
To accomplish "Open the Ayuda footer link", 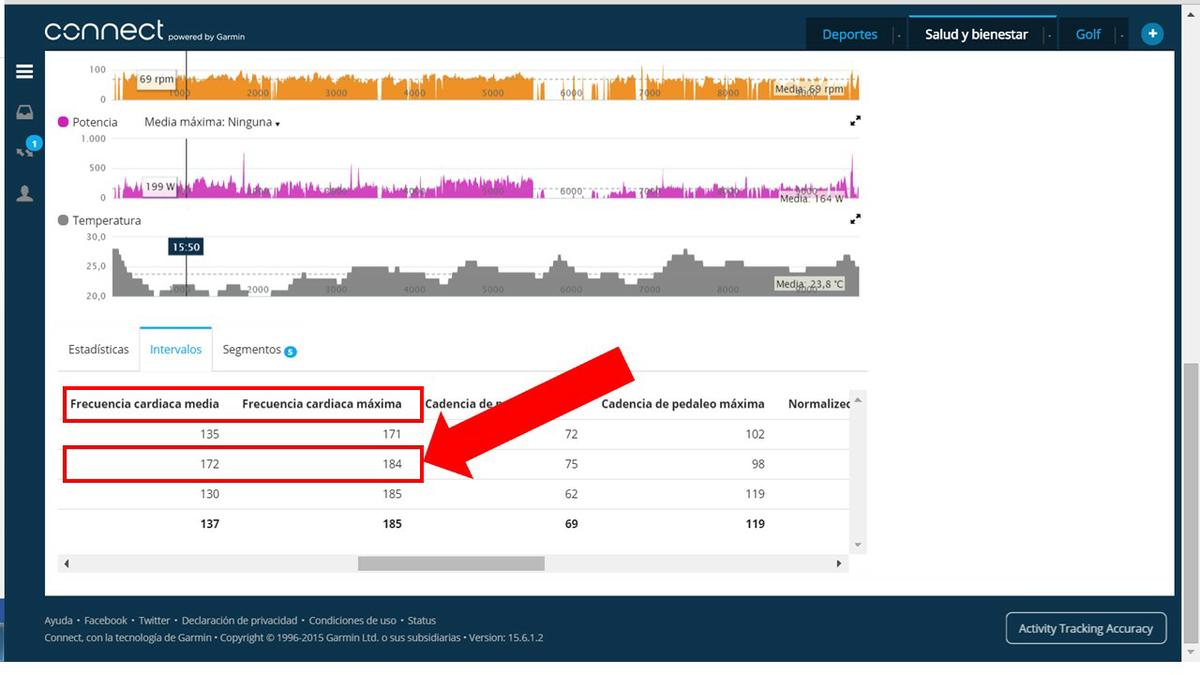I will coord(58,620).
